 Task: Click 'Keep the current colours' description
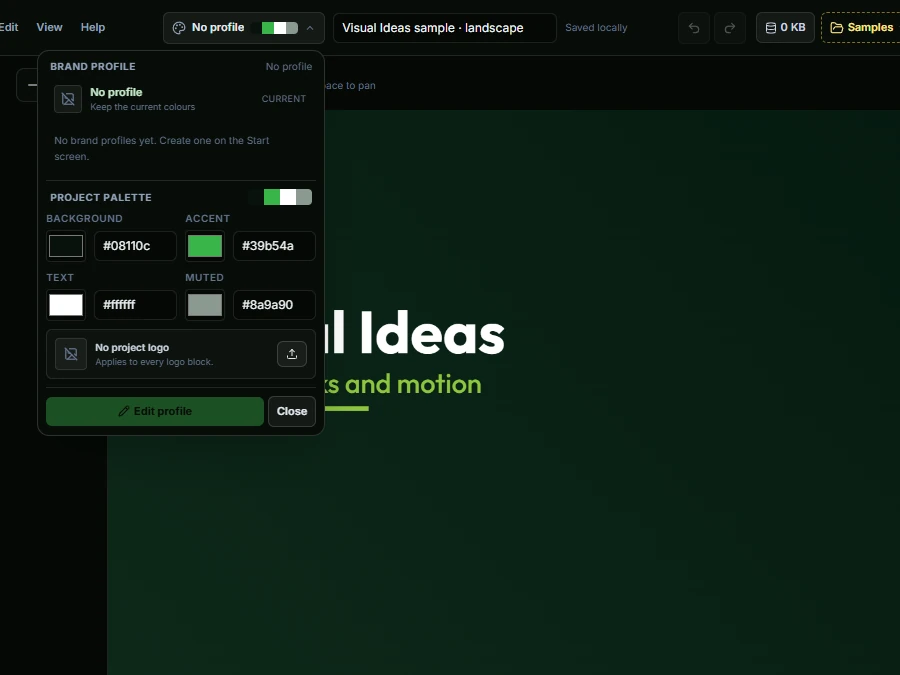[142, 107]
